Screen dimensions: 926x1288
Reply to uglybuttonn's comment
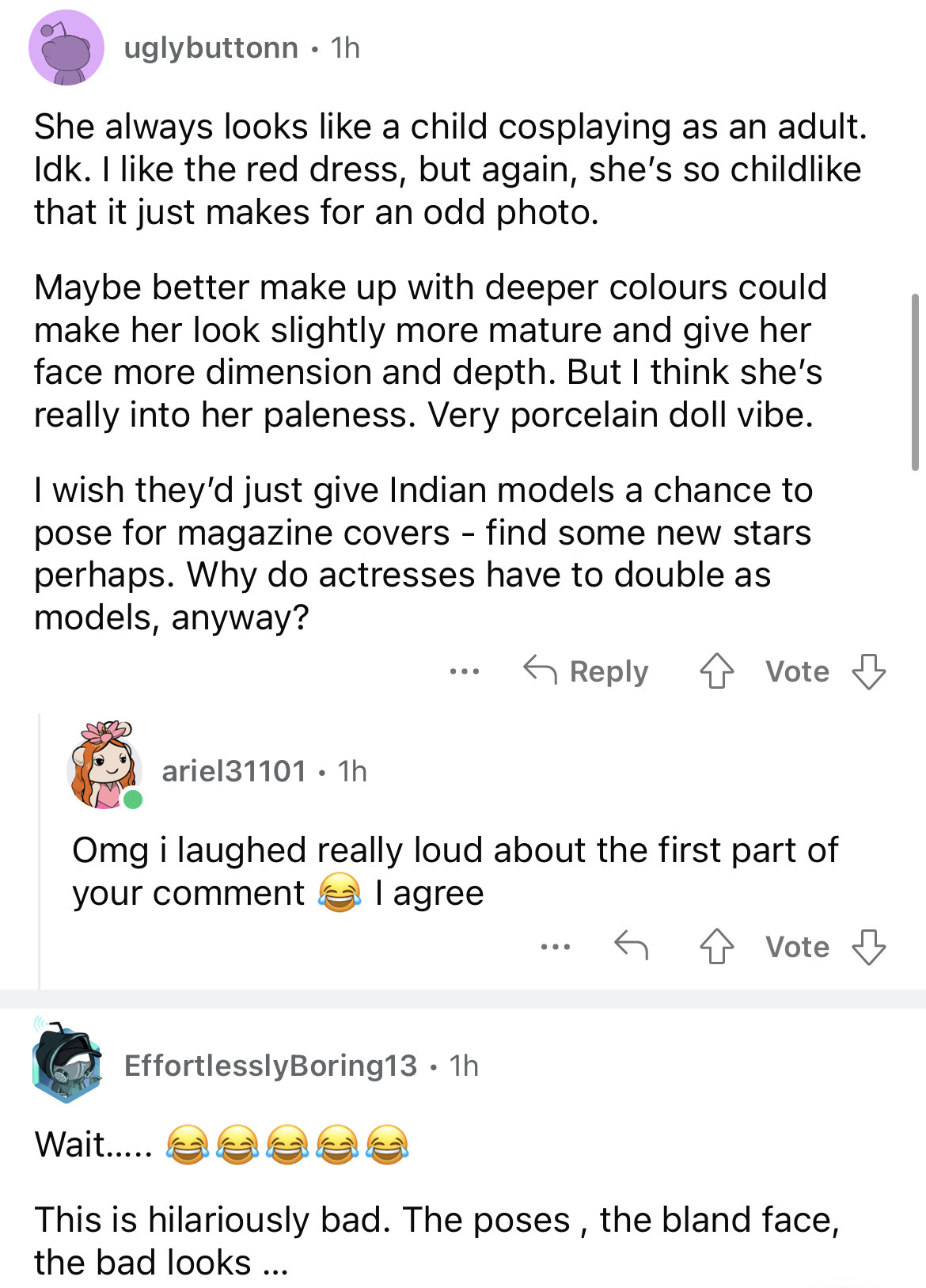coord(586,671)
